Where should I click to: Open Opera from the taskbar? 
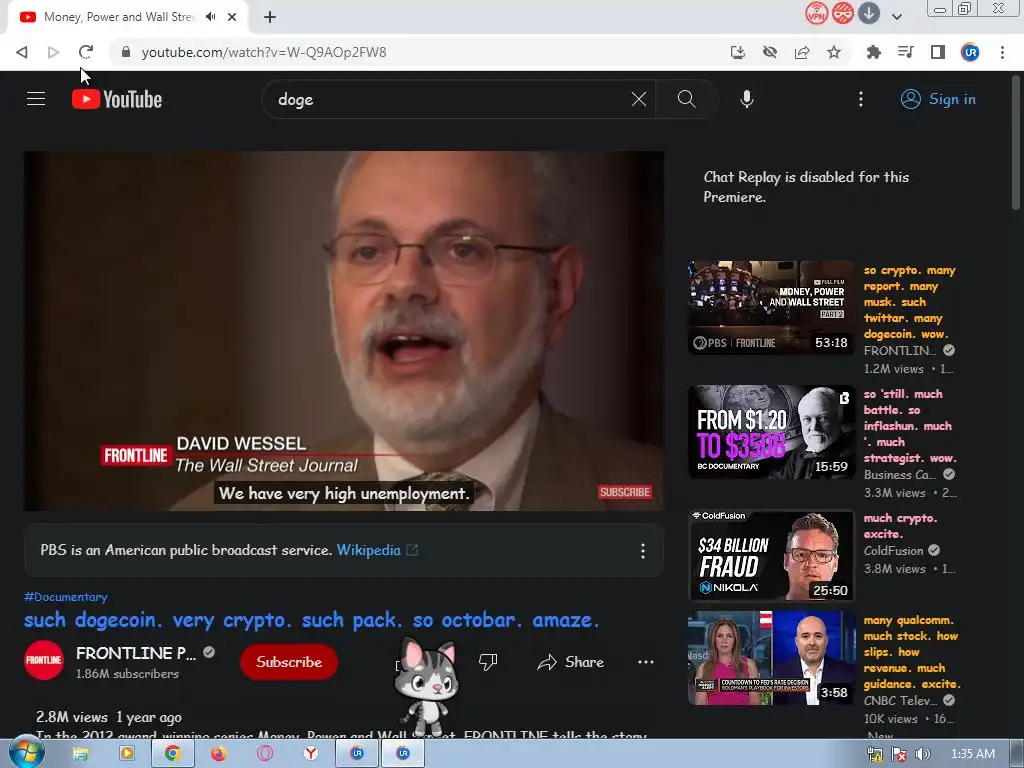pyautogui.click(x=264, y=754)
